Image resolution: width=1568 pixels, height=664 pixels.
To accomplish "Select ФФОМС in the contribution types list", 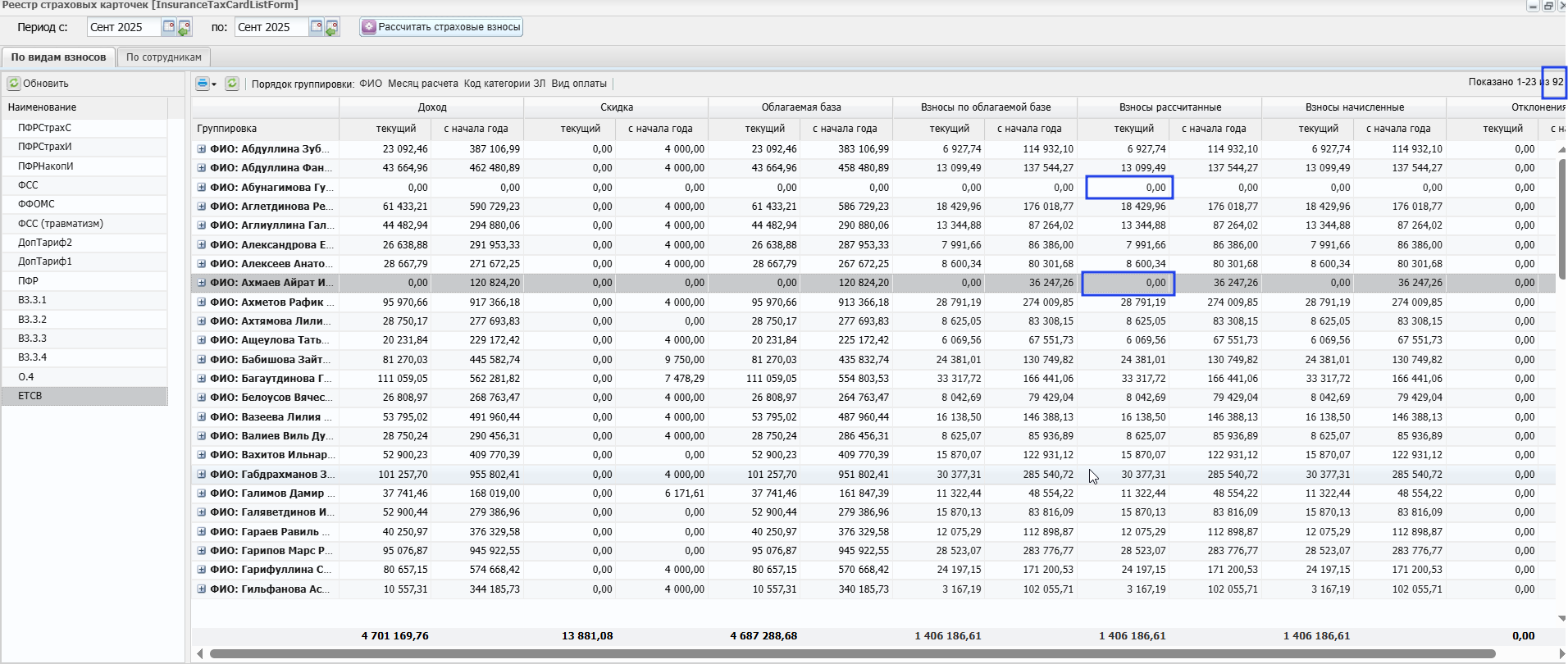I will click(36, 204).
